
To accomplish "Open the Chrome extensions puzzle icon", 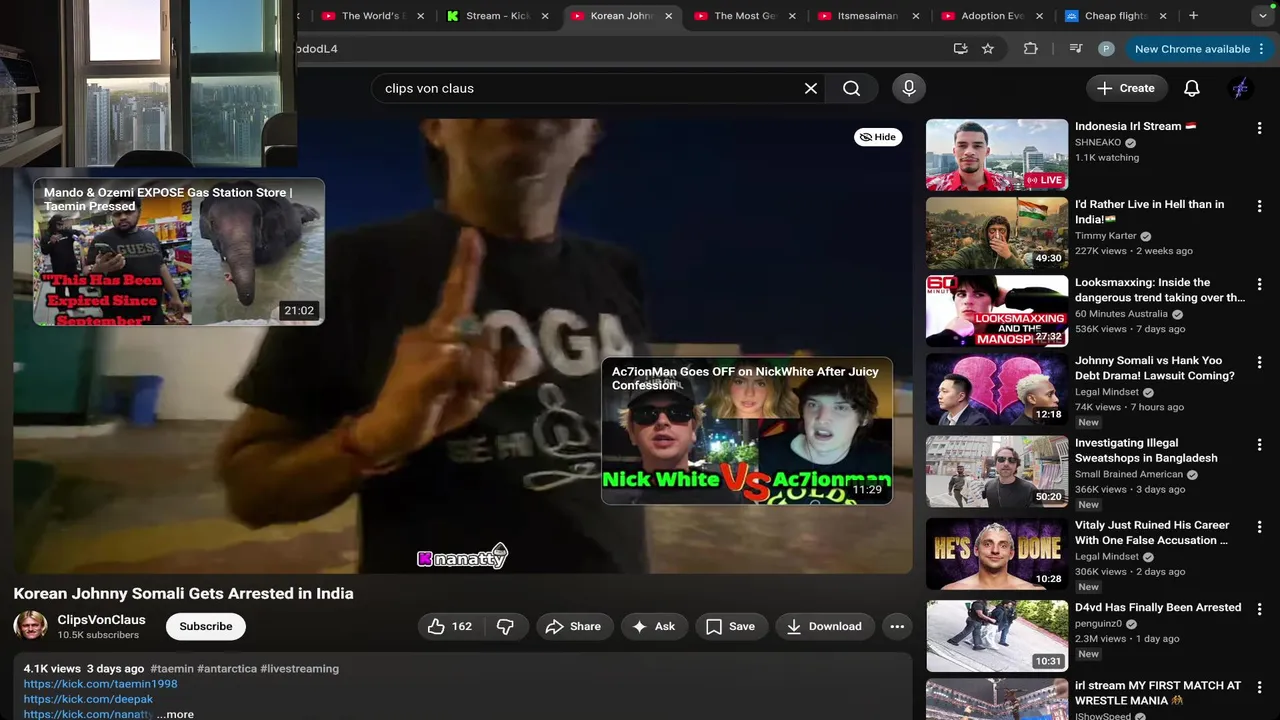I will pyautogui.click(x=1031, y=48).
